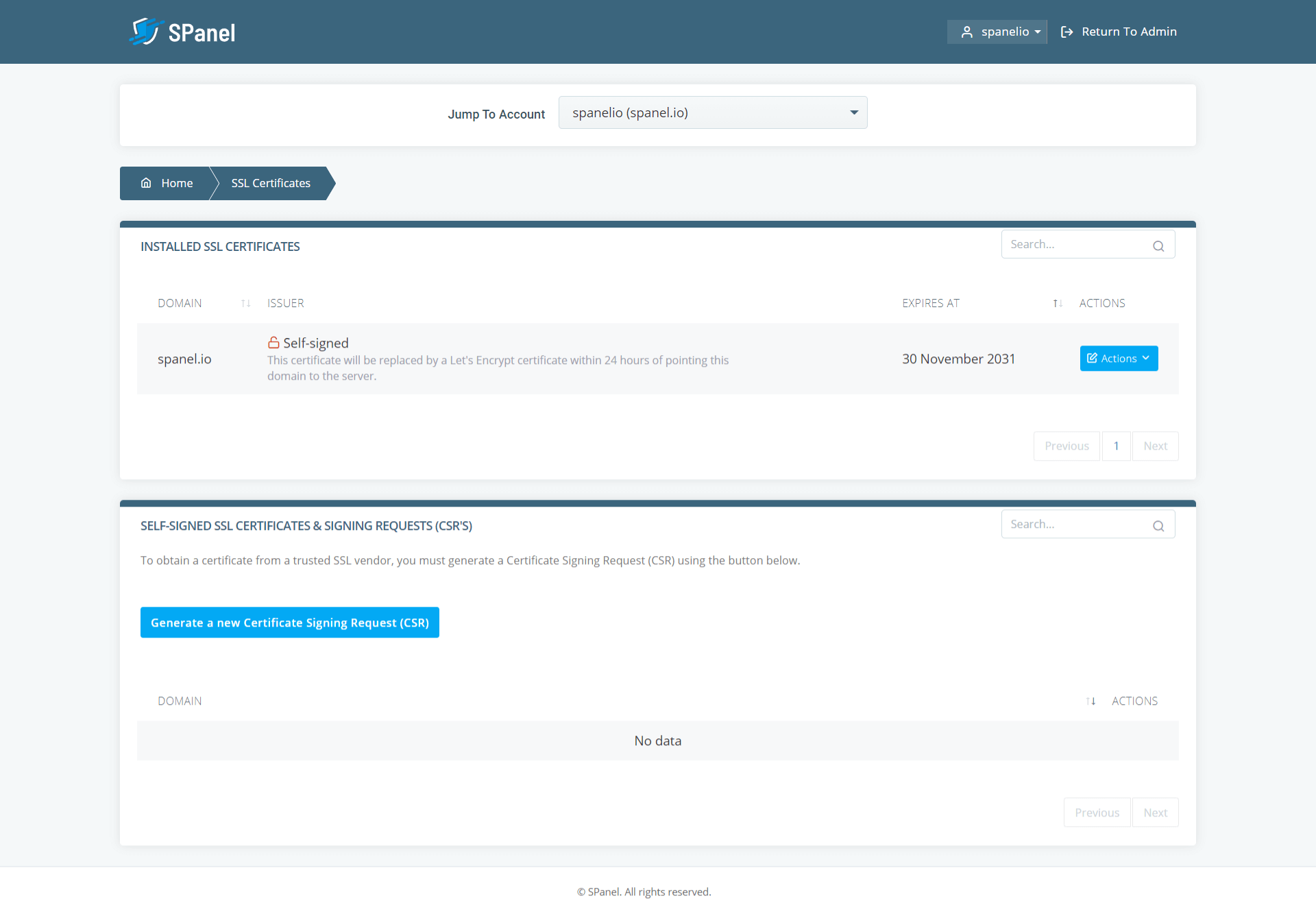Click the spanel.io domain cell

pyautogui.click(x=184, y=359)
